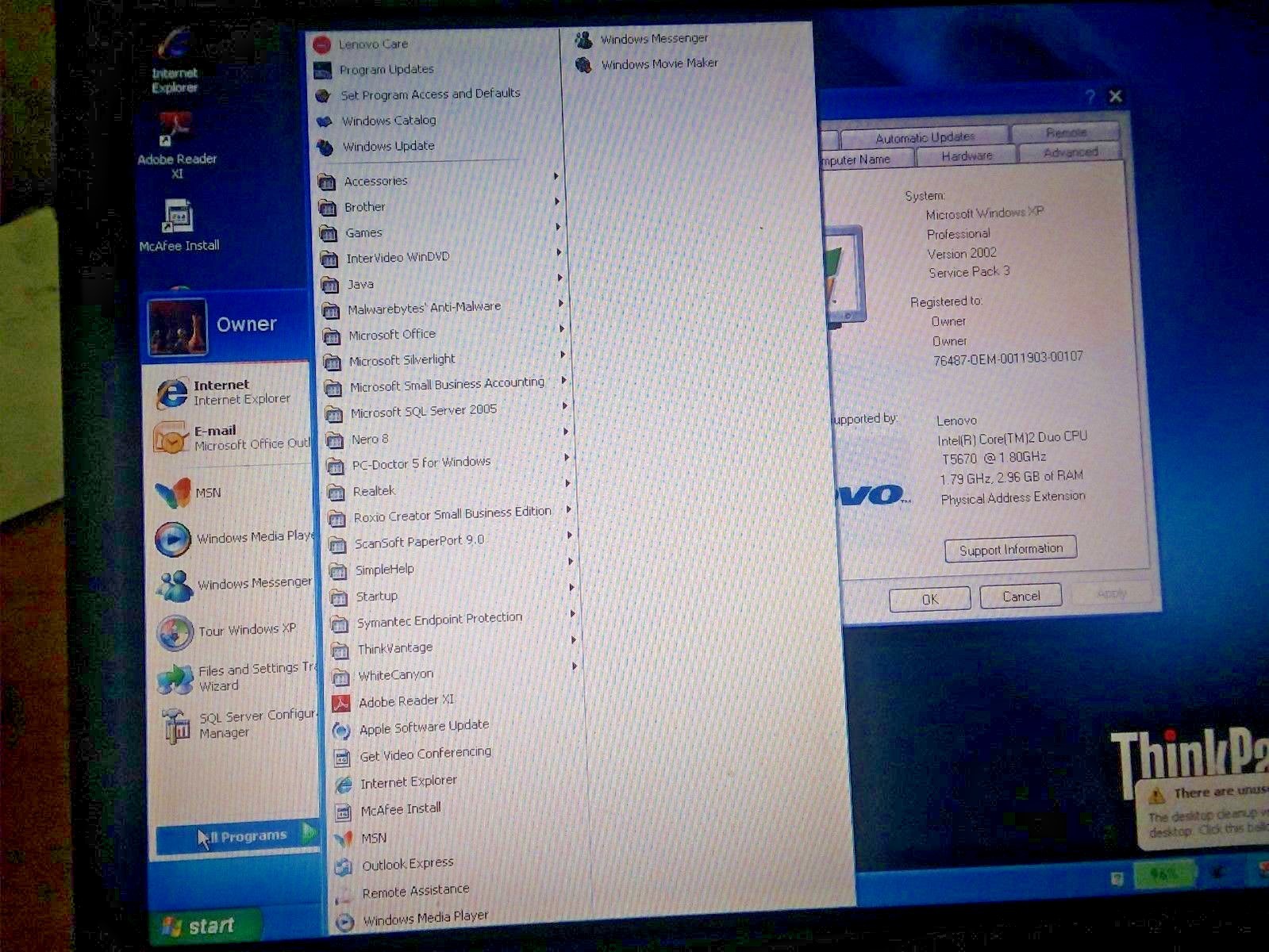Switch to the Remote tab
Screen dimensions: 1269x952
[1065, 132]
